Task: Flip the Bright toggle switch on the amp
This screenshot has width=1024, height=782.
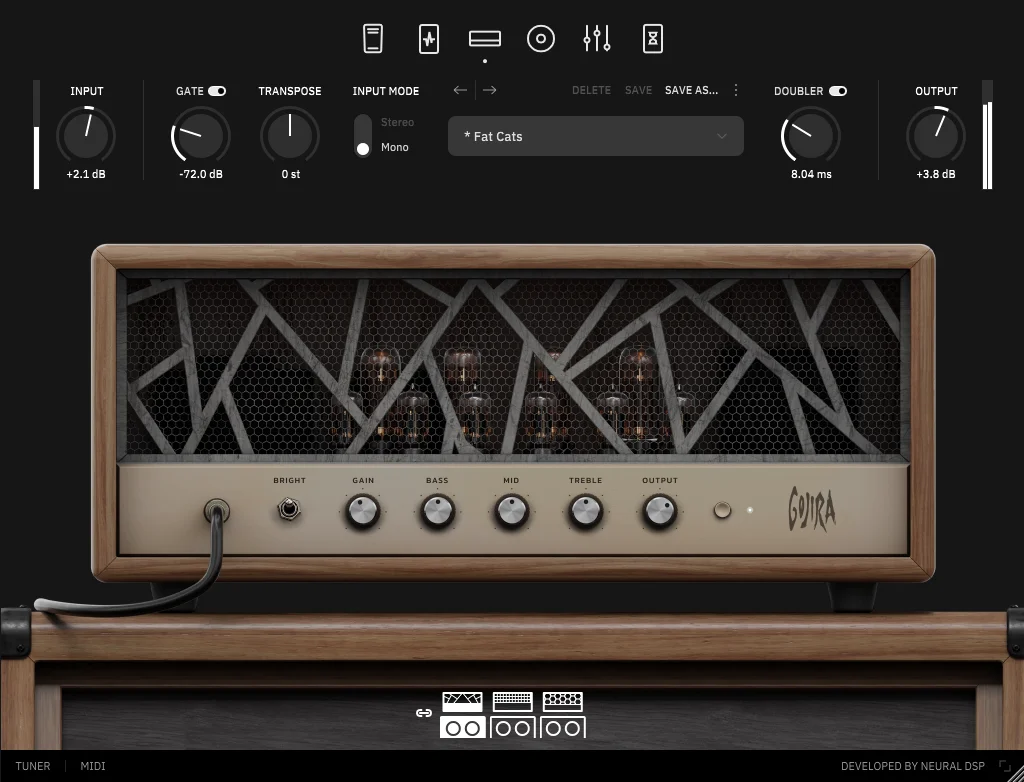Action: [x=289, y=508]
